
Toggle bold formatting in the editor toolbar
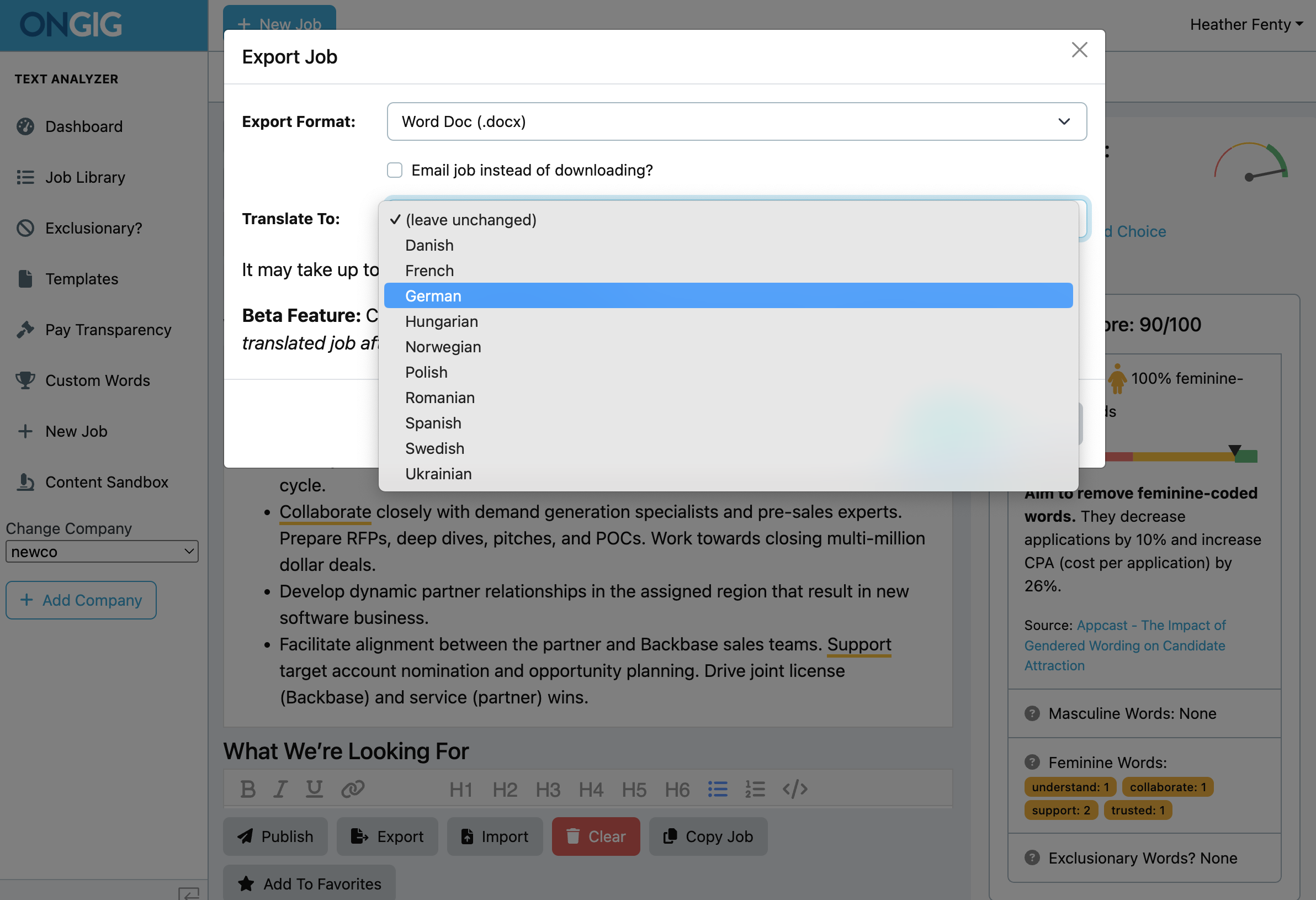247,788
